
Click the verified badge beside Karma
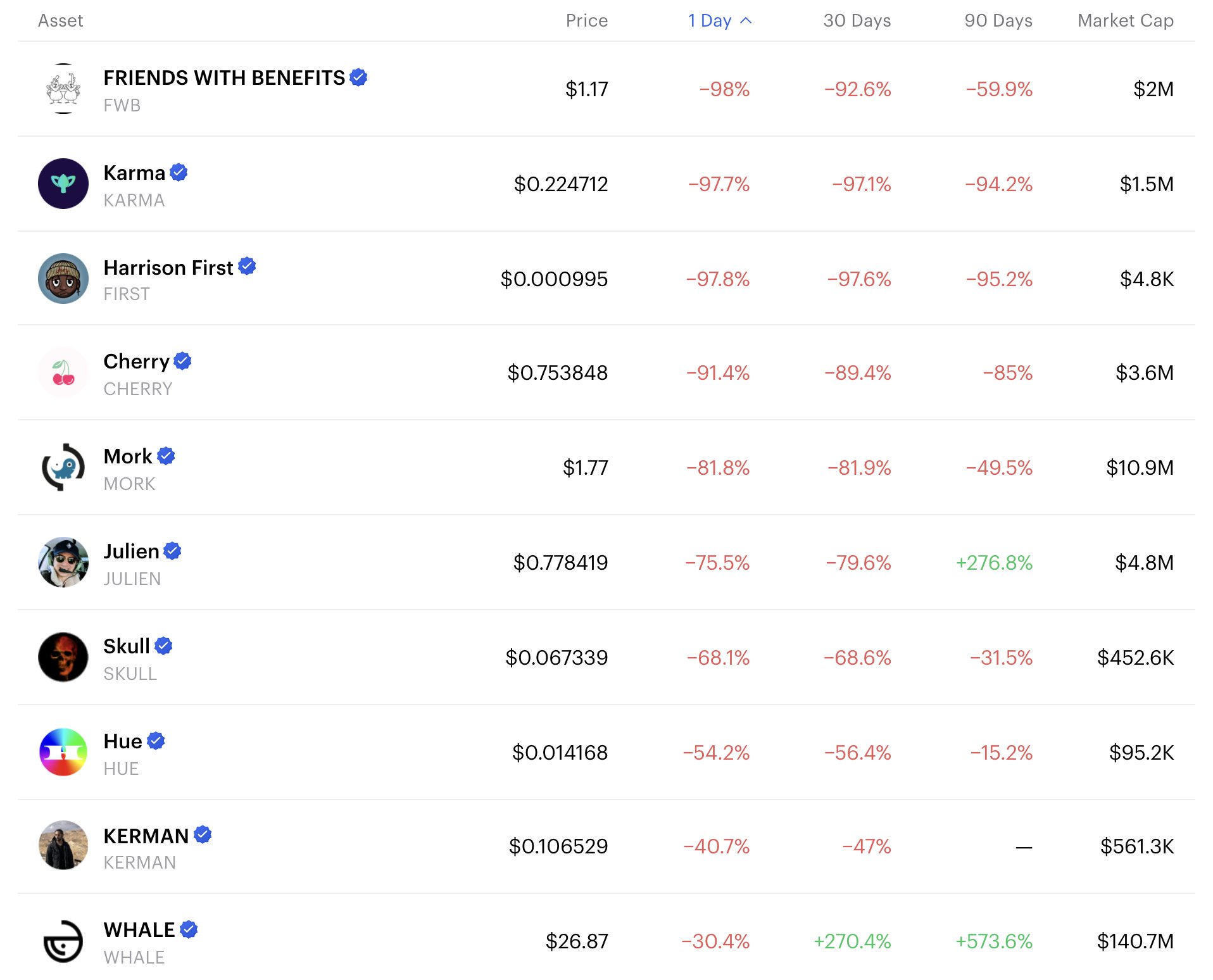pyautogui.click(x=179, y=172)
